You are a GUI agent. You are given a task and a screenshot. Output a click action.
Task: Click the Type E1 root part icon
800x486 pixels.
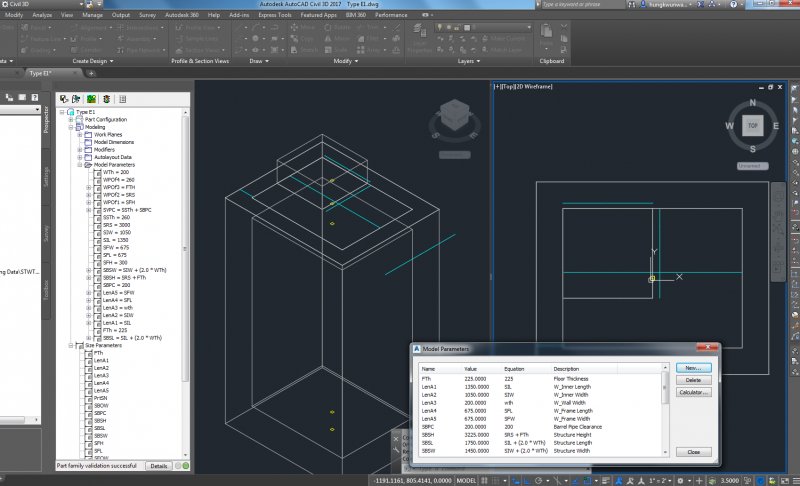(70, 112)
